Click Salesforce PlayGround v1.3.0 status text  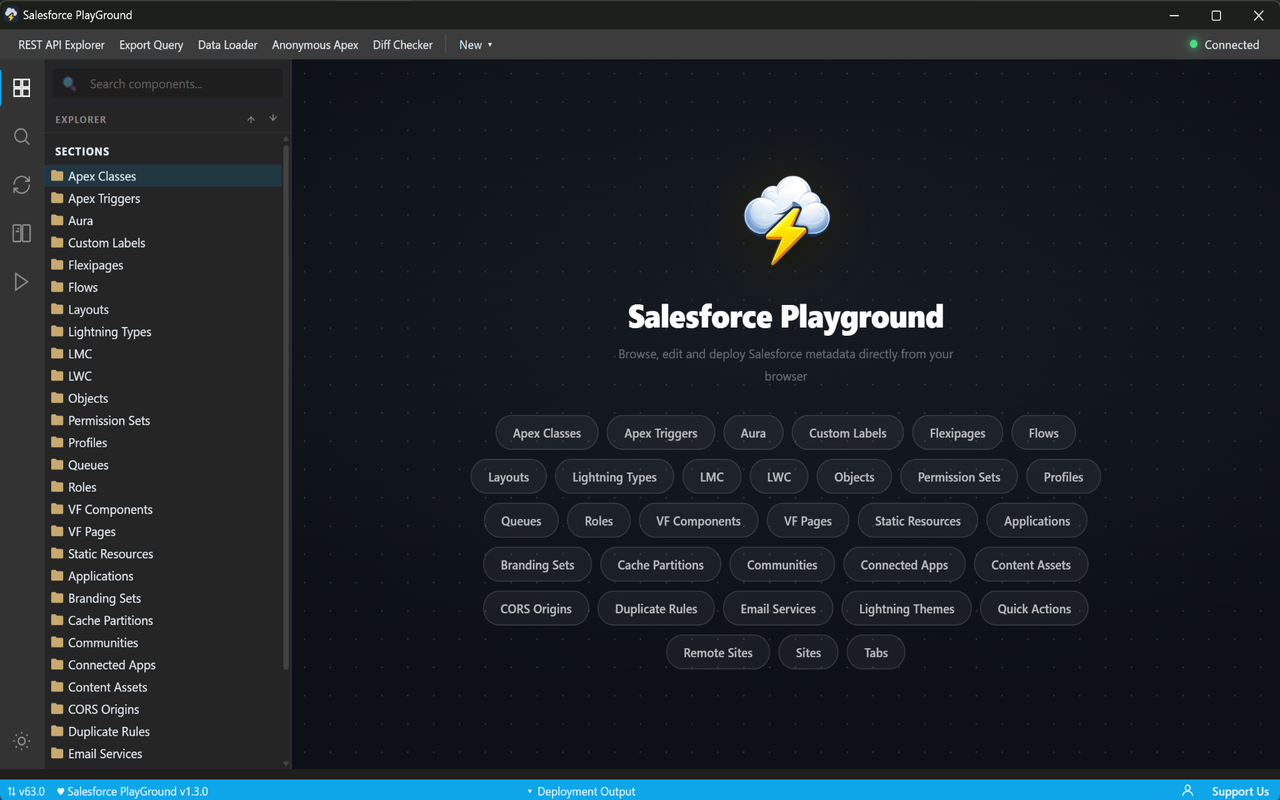132,791
